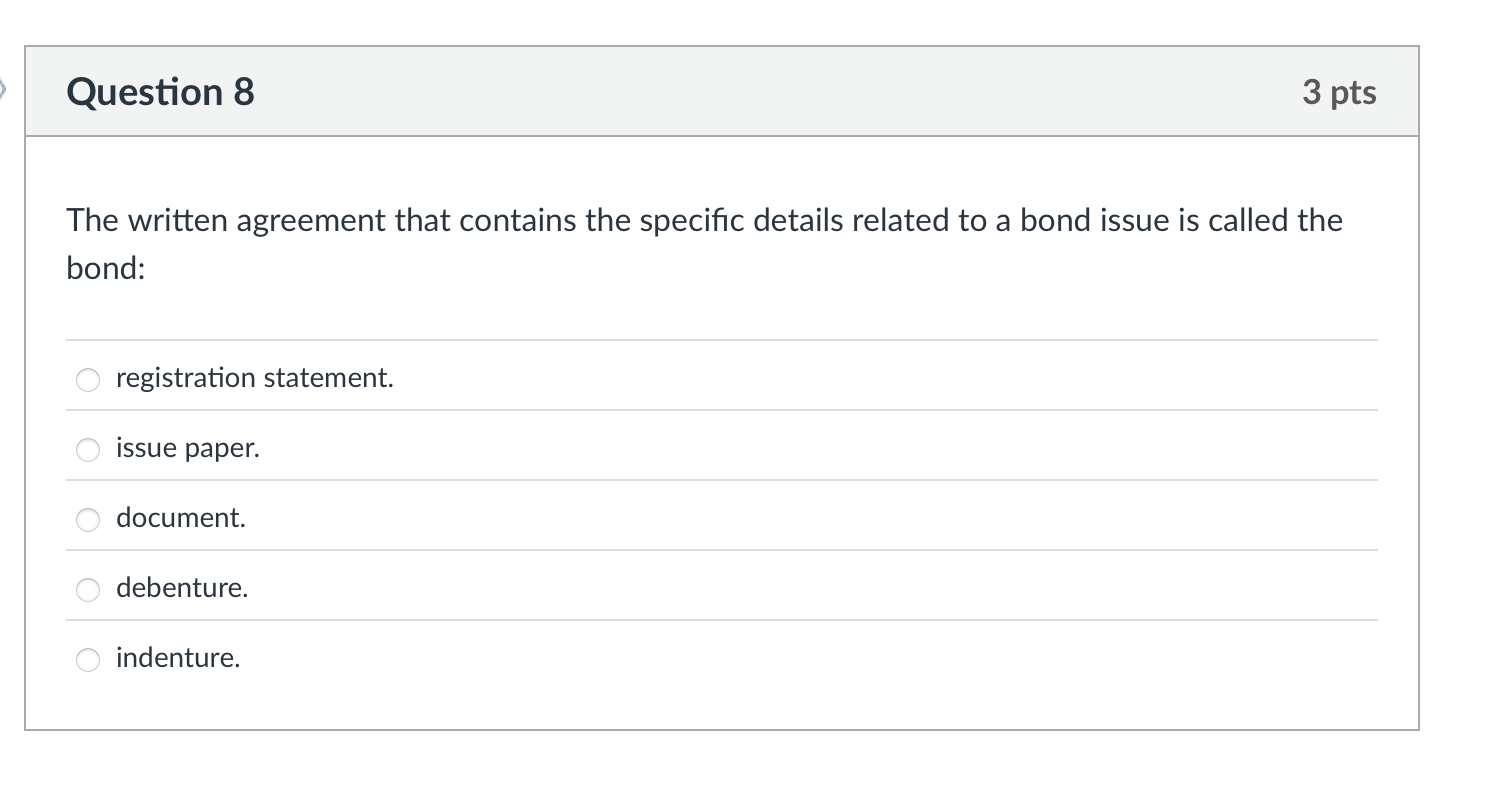1502x812 pixels.
Task: Select the radio button for "issue paper."
Action: [x=87, y=450]
